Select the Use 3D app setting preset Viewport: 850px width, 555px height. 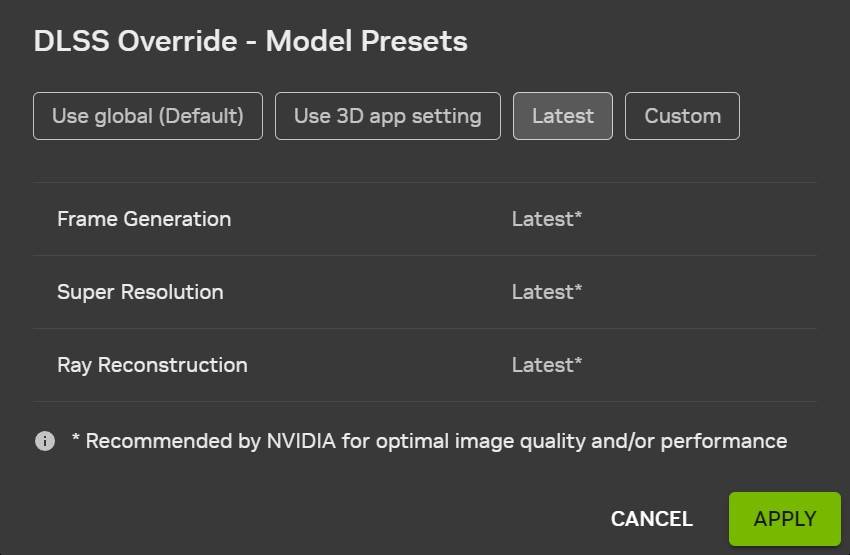(388, 116)
